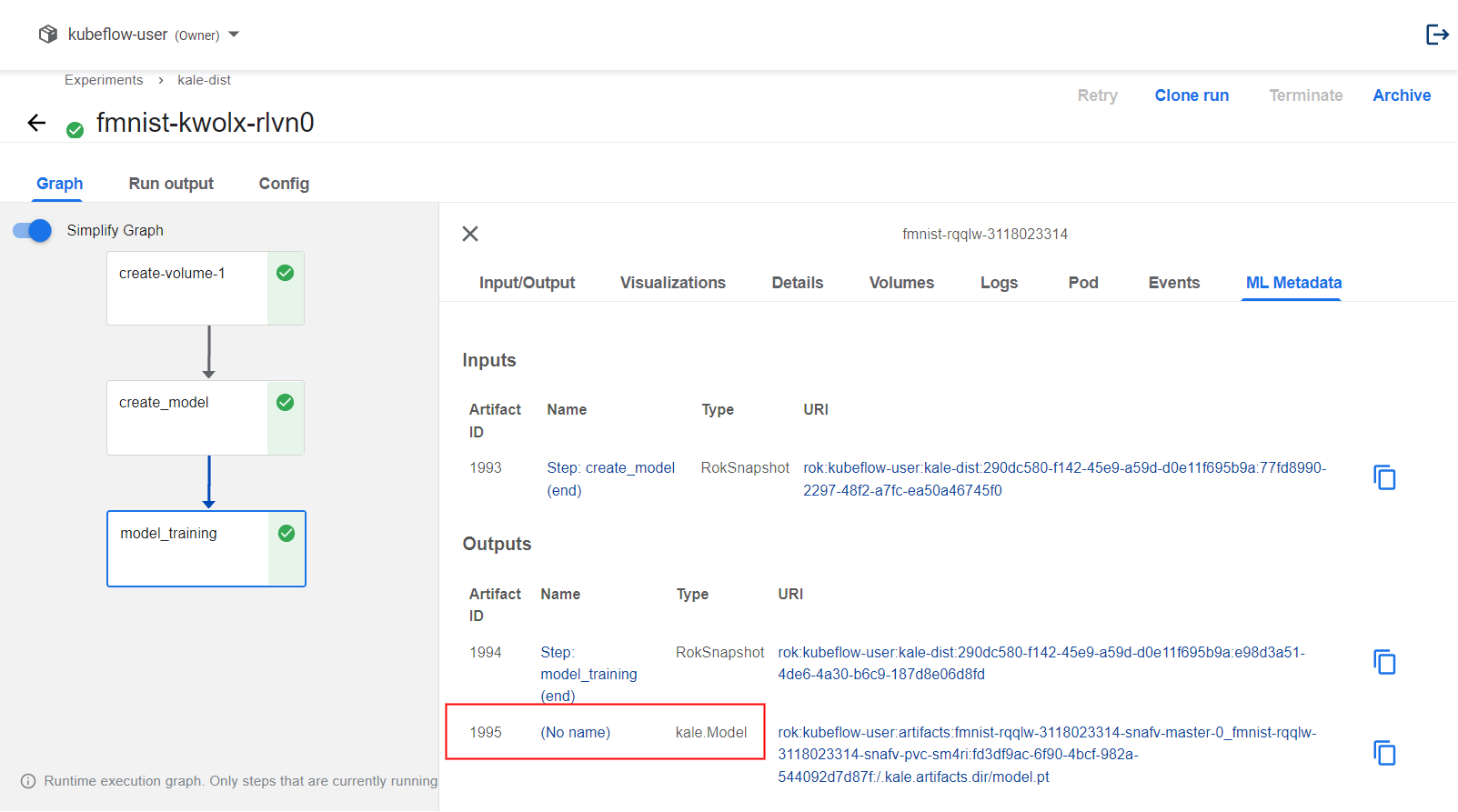The image size is (1458, 812).
Task: Click the fmnist-rqqlw-3118023314 panel title
Action: 985,235
